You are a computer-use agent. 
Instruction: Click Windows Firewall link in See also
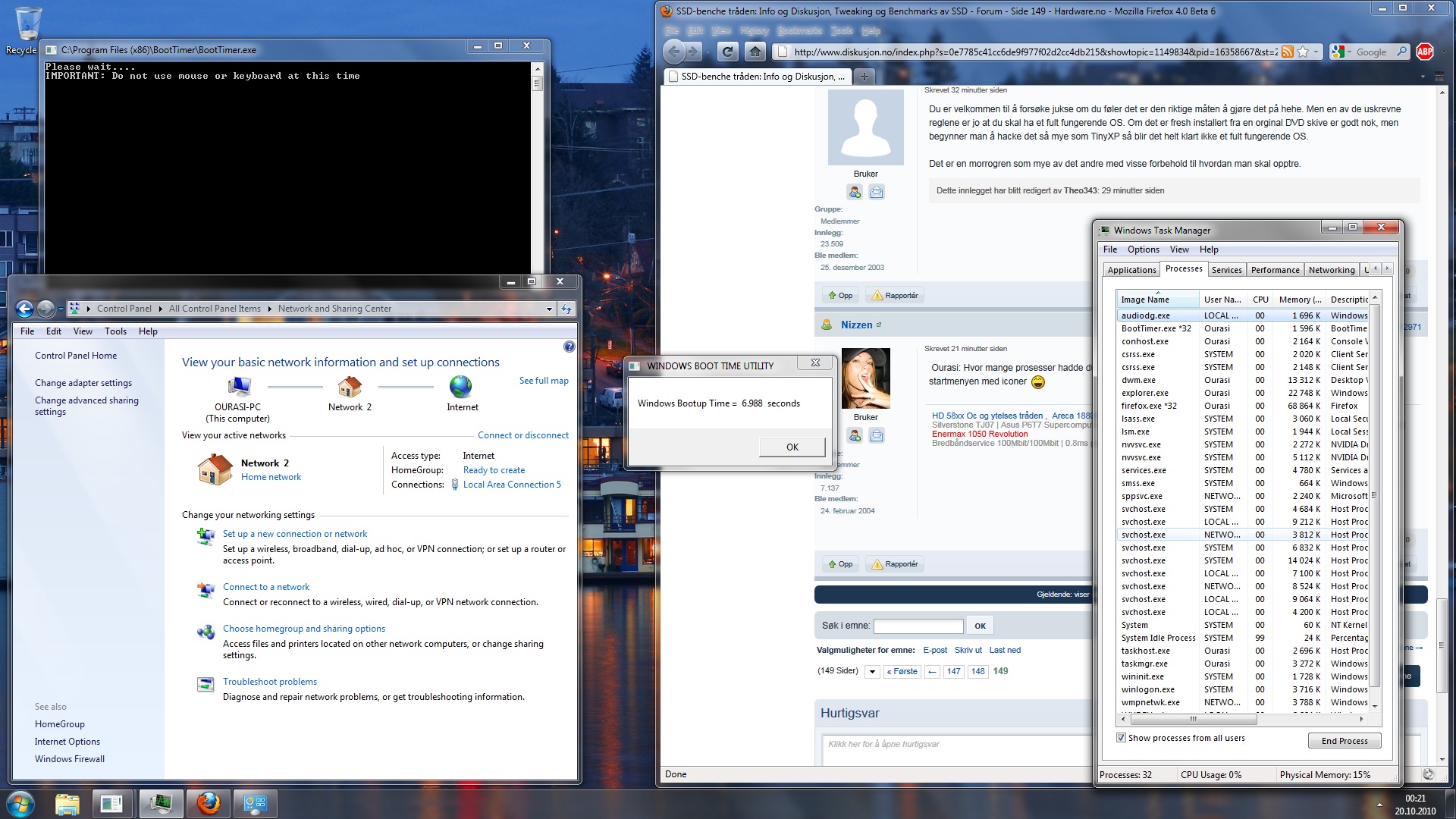coord(70,759)
